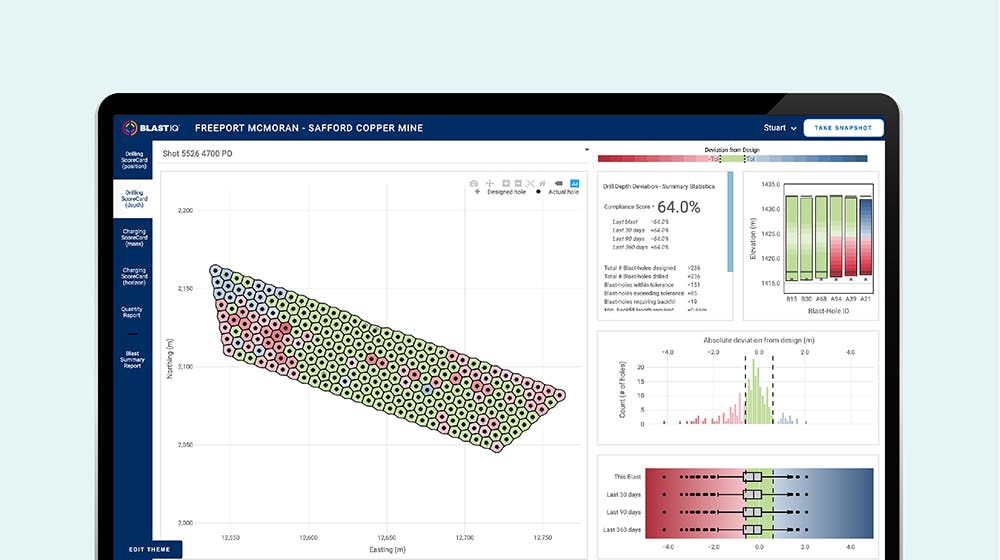Click the zoom-in box icon in plot toolbar
The height and width of the screenshot is (560, 1000).
[506, 184]
